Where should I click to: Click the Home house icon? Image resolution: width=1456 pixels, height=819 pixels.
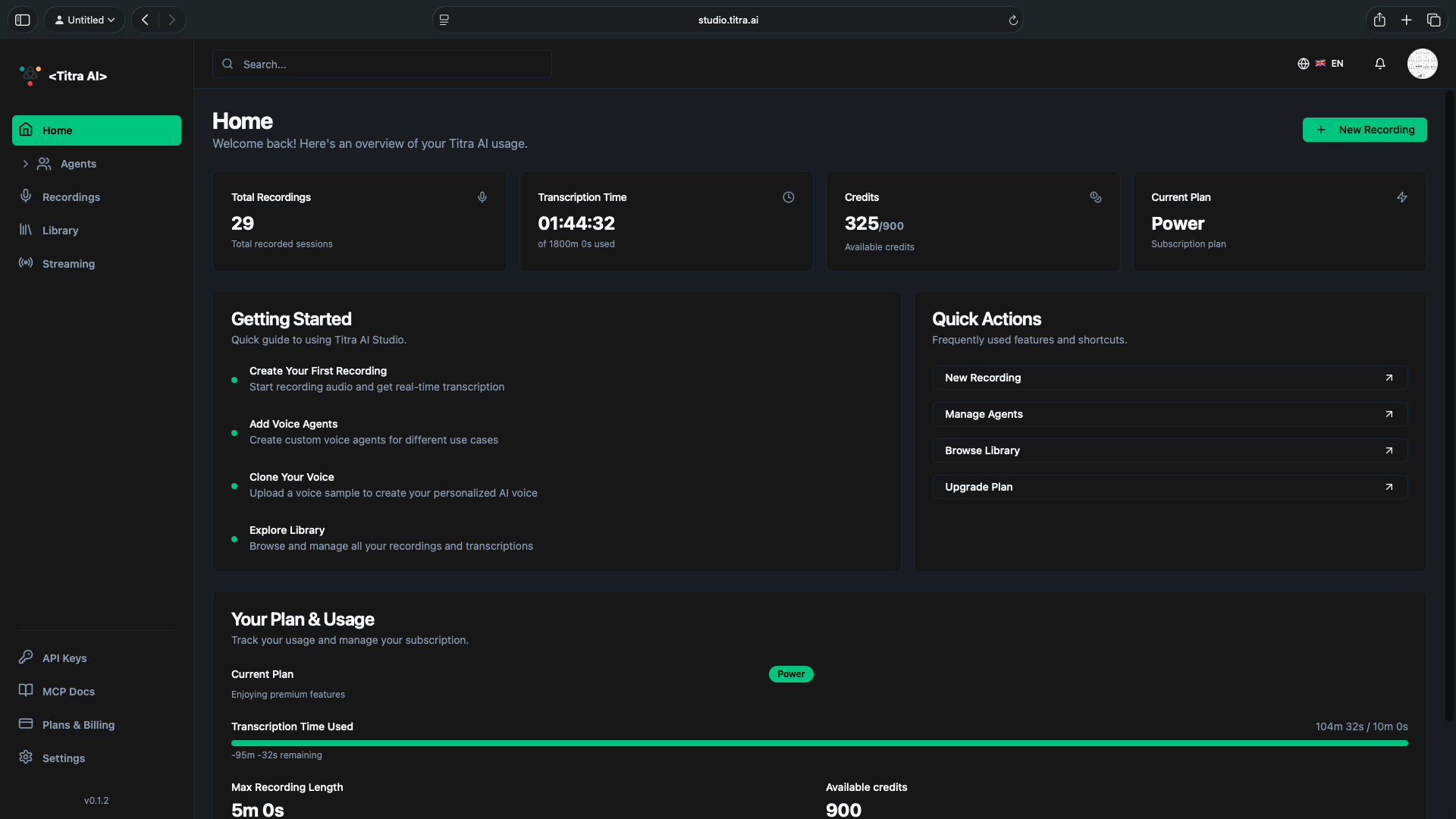coord(26,129)
